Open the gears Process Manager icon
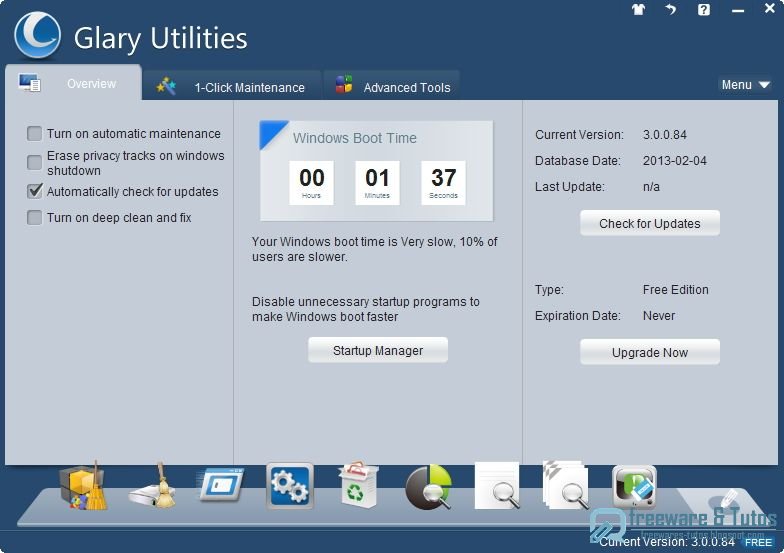784x553 pixels. (x=290, y=486)
